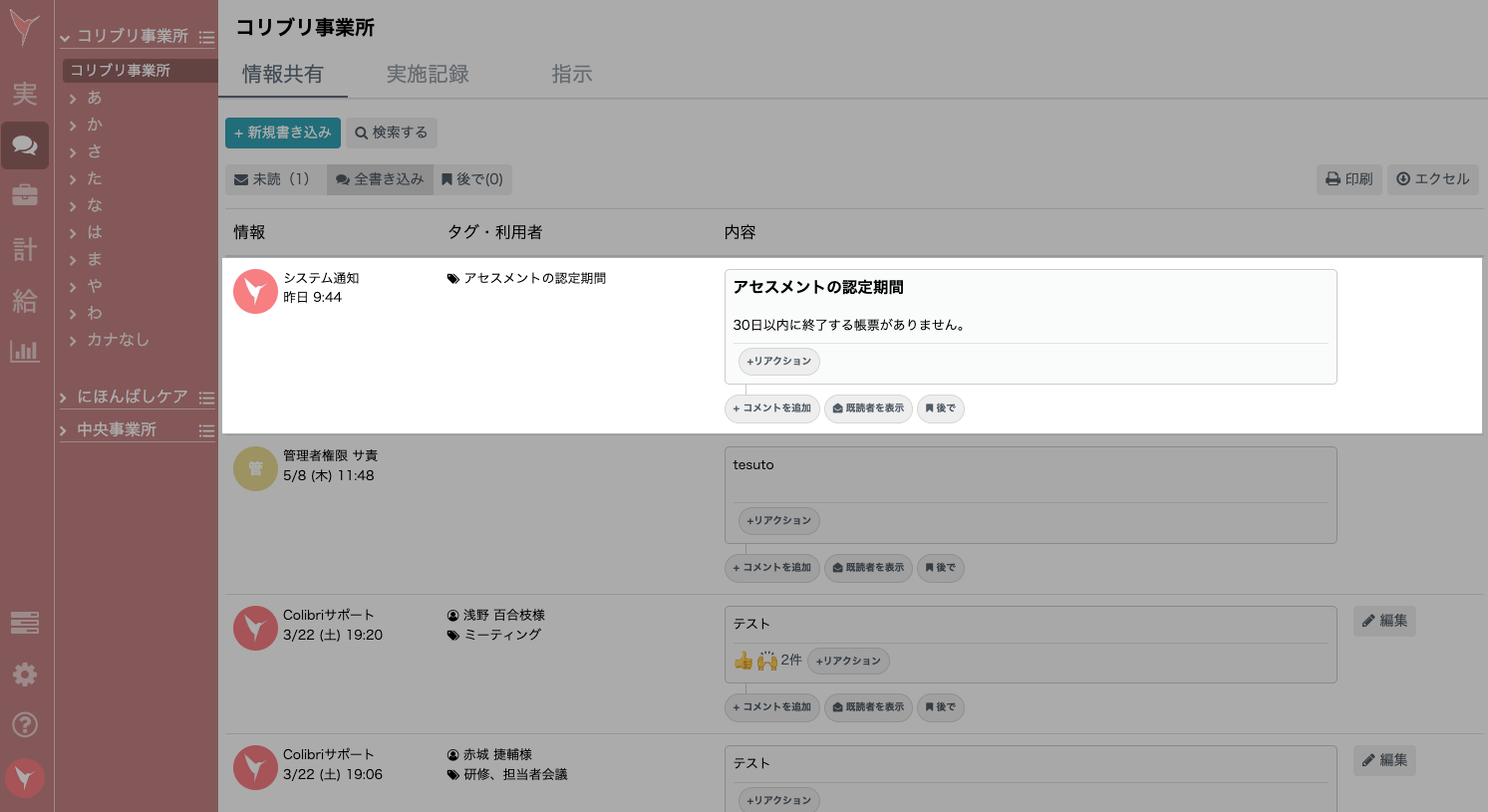Click the question mark help icon
This screenshot has width=1488, height=812.
click(x=24, y=725)
